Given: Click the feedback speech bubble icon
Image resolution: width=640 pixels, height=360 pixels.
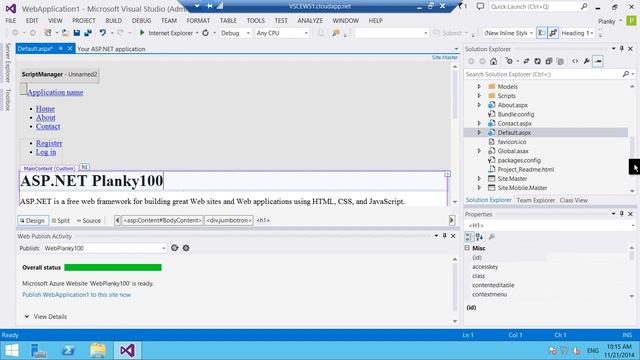Looking at the screenshot, I should (x=480, y=7).
